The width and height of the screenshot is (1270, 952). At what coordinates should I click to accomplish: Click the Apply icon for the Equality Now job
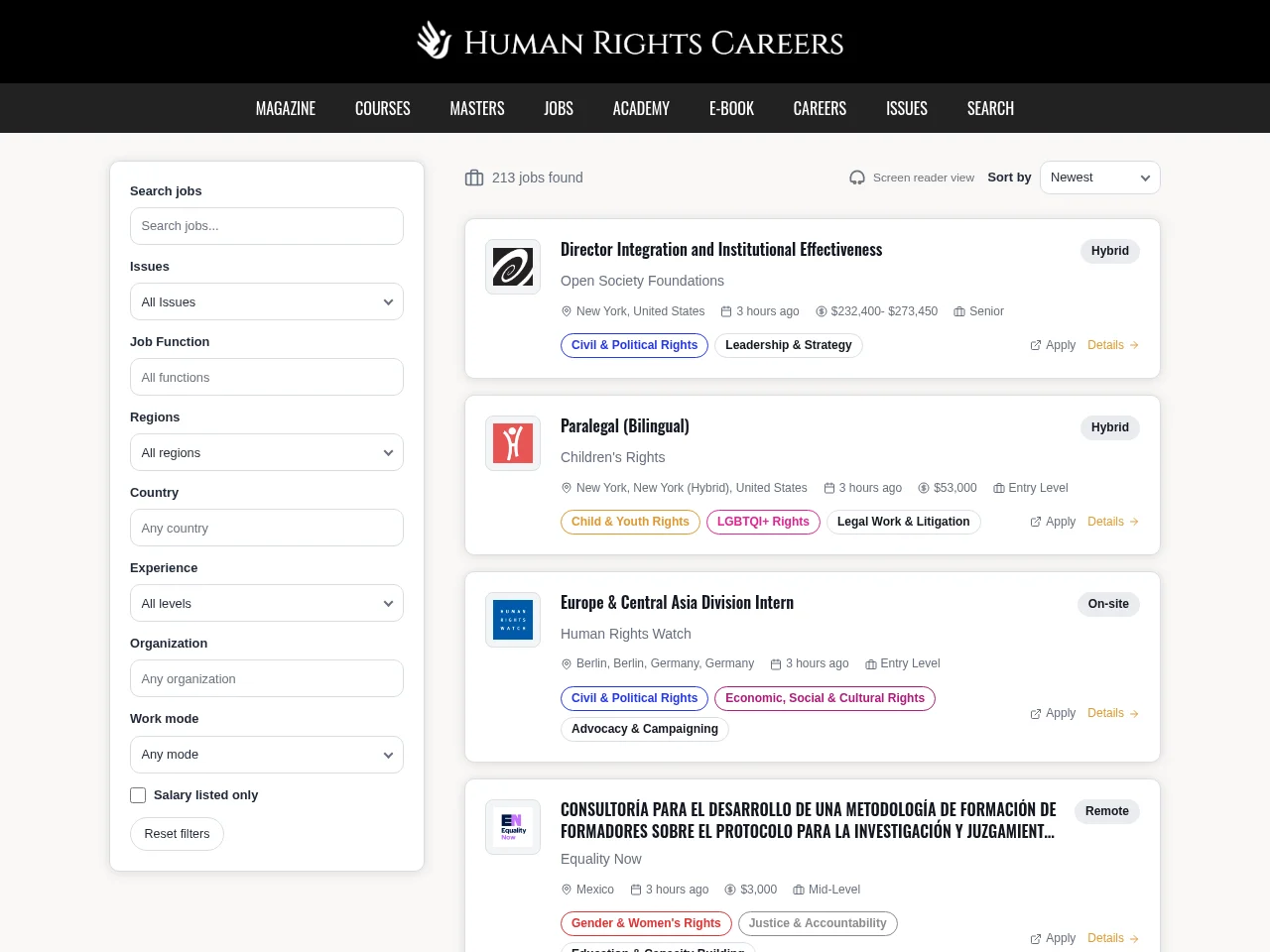tap(1036, 938)
